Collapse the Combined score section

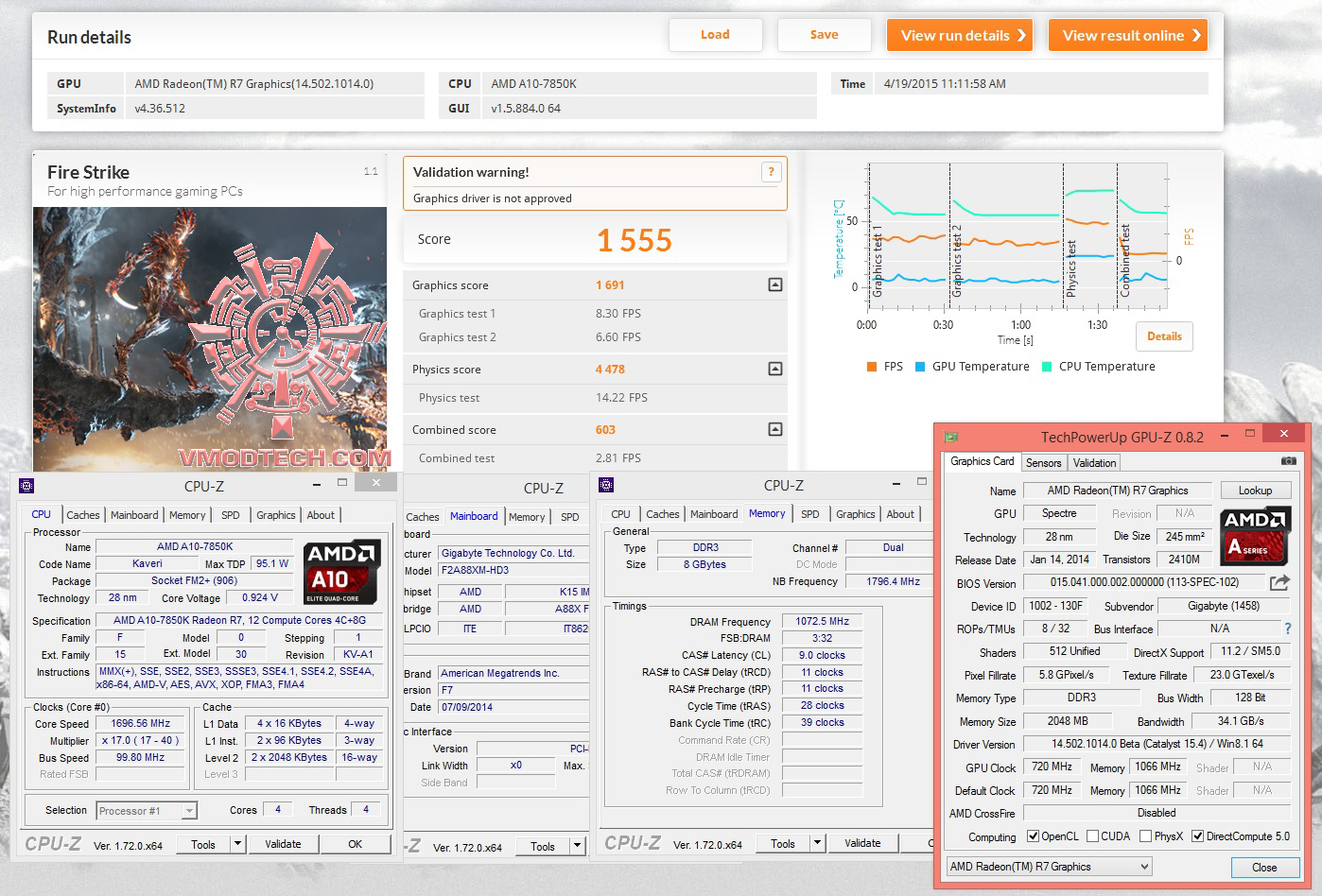[x=775, y=429]
